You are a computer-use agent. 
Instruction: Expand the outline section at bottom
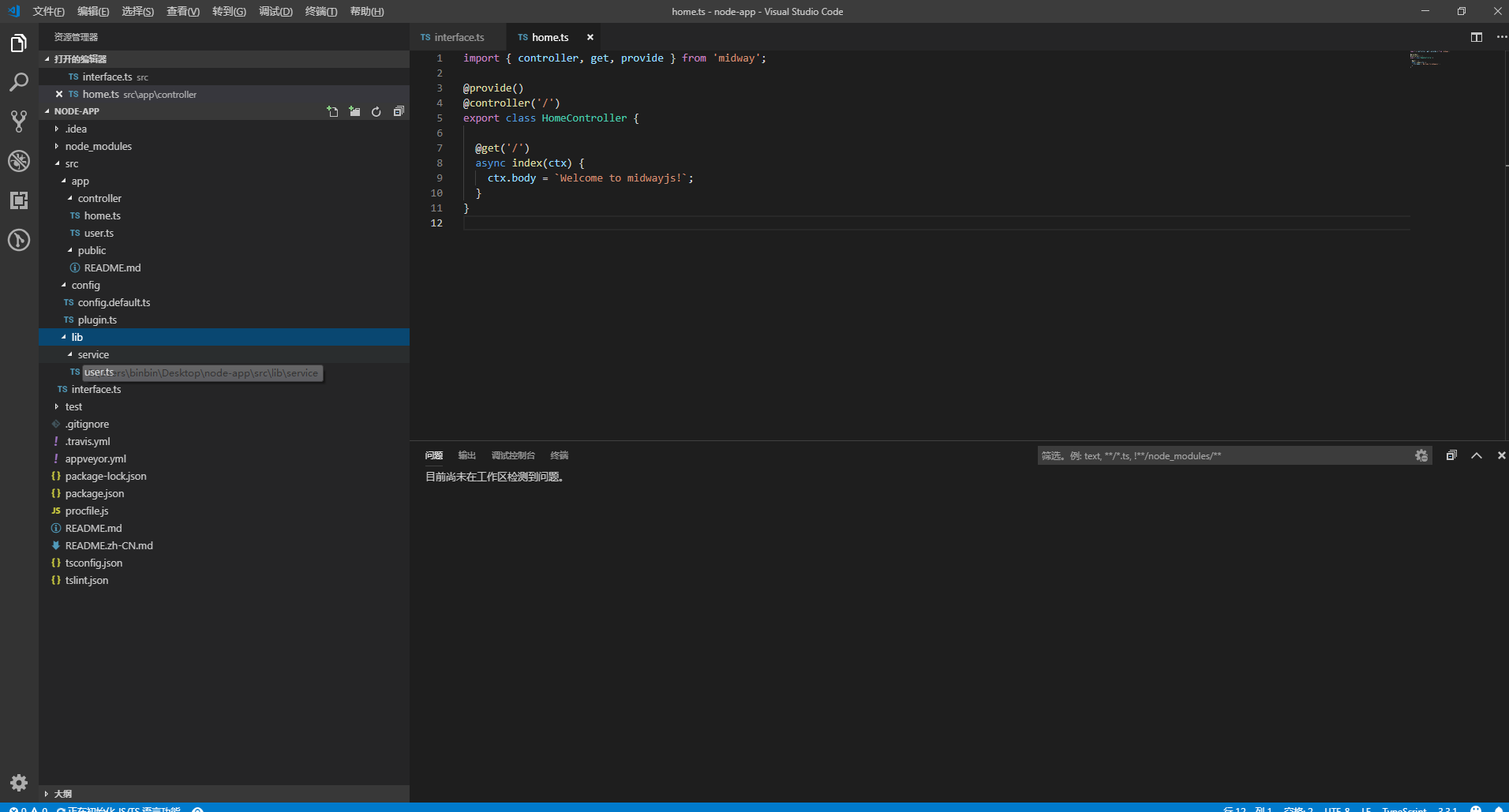[x=224, y=794]
